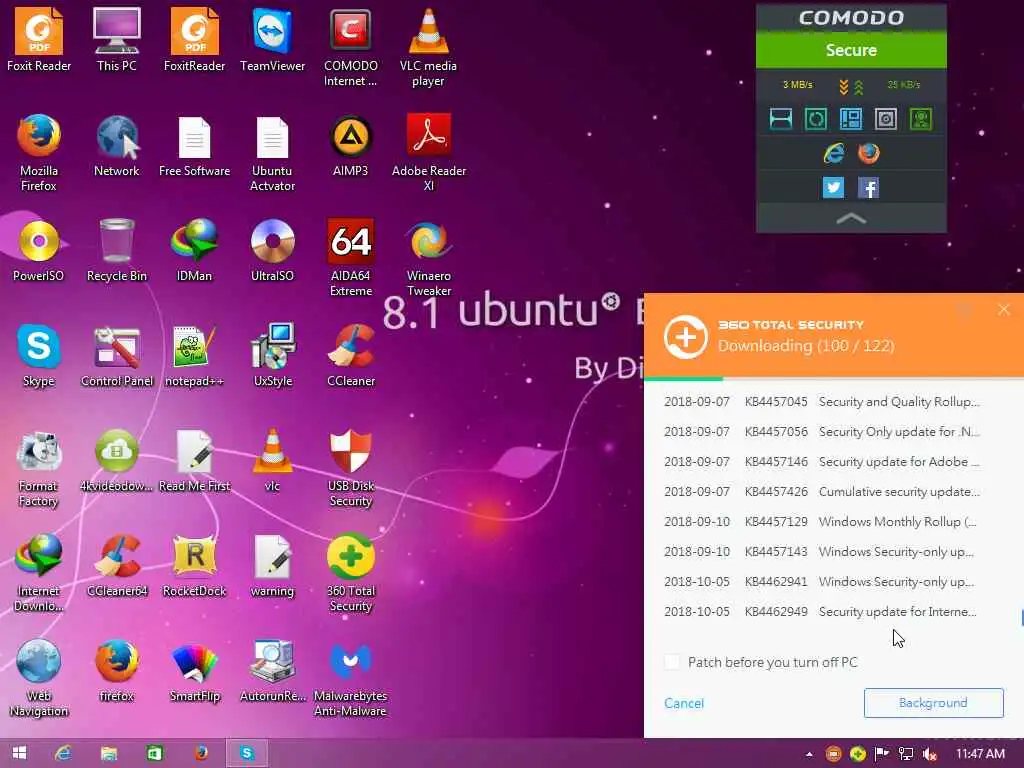Collapse the COMODO widget with chevron
The width and height of the screenshot is (1024, 768).
coord(851,219)
